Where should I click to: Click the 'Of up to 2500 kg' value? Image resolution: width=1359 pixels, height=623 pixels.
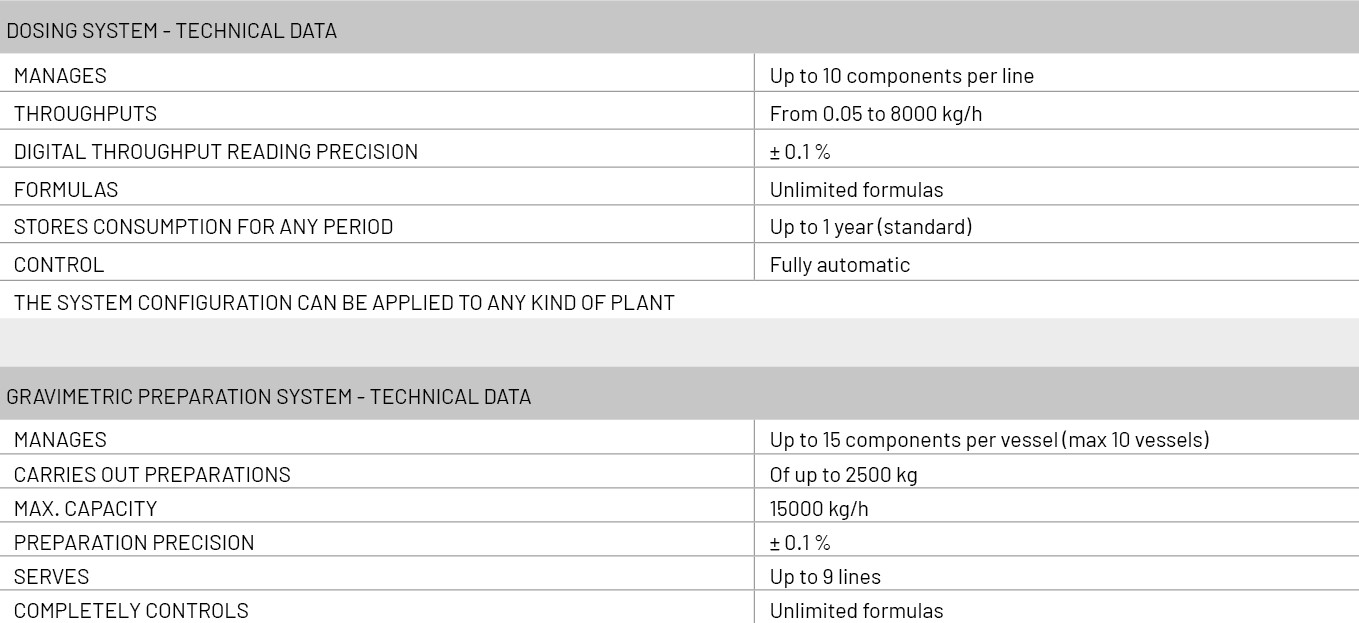(x=844, y=475)
